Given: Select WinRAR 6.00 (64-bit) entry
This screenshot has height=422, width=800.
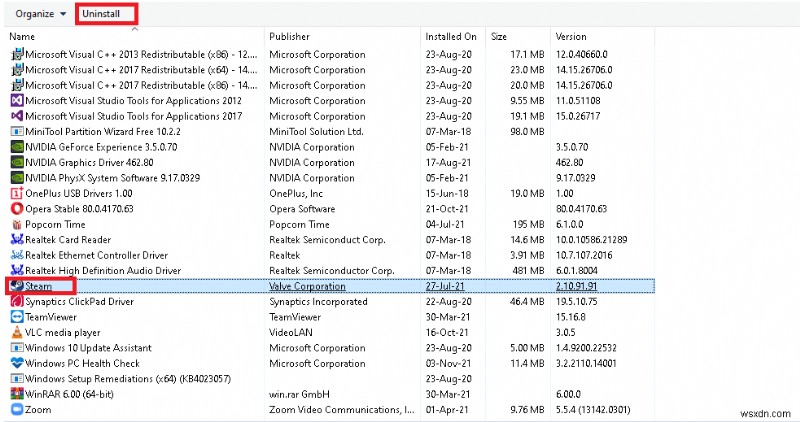Looking at the screenshot, I should pos(69,394).
